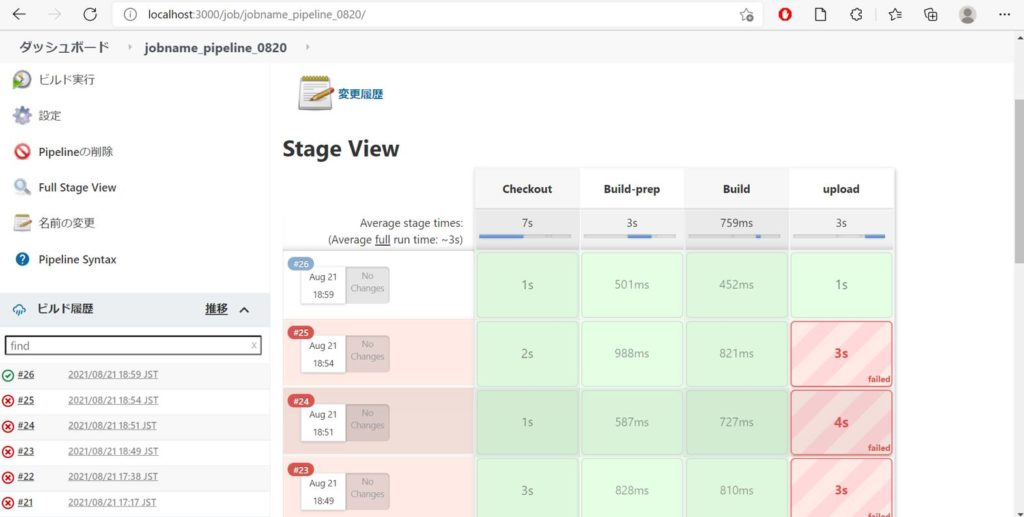The image size is (1024, 517).
Task: Open the browser extensions puzzle icon
Action: click(x=856, y=15)
